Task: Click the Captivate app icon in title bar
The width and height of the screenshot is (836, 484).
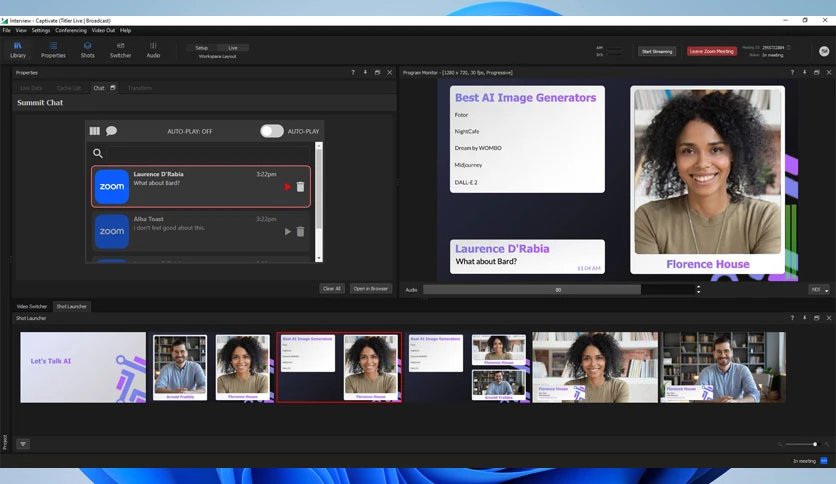Action: pos(5,21)
